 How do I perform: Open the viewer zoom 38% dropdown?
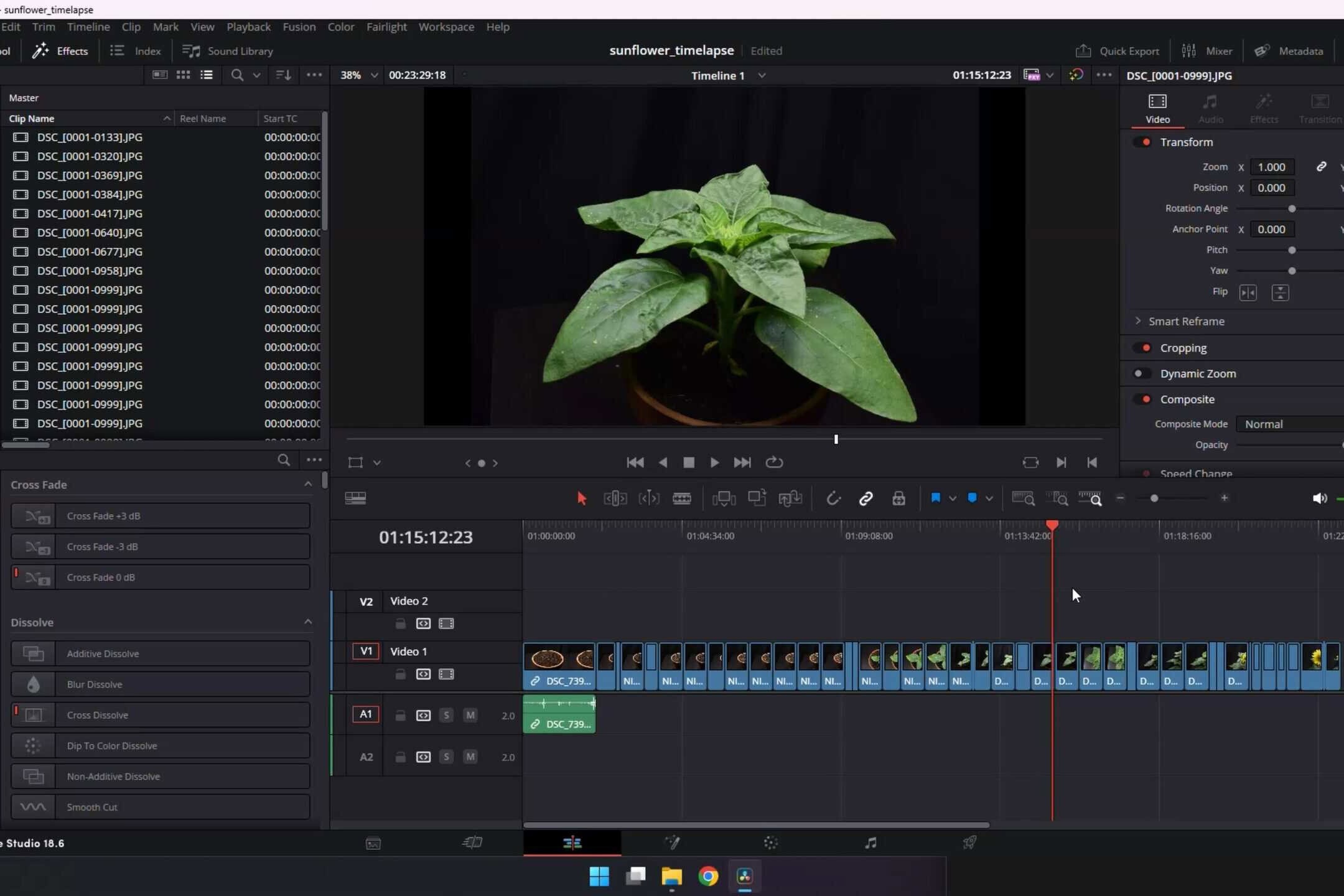point(374,75)
